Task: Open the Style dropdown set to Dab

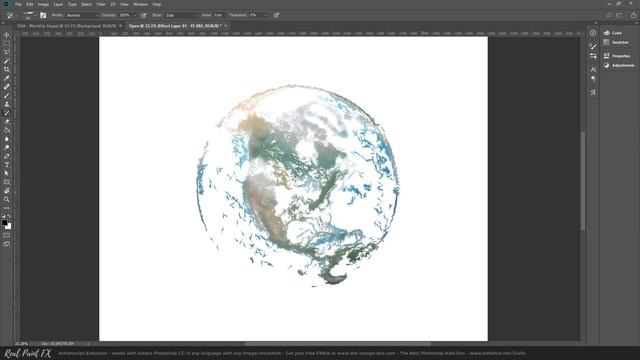Action: (x=182, y=15)
